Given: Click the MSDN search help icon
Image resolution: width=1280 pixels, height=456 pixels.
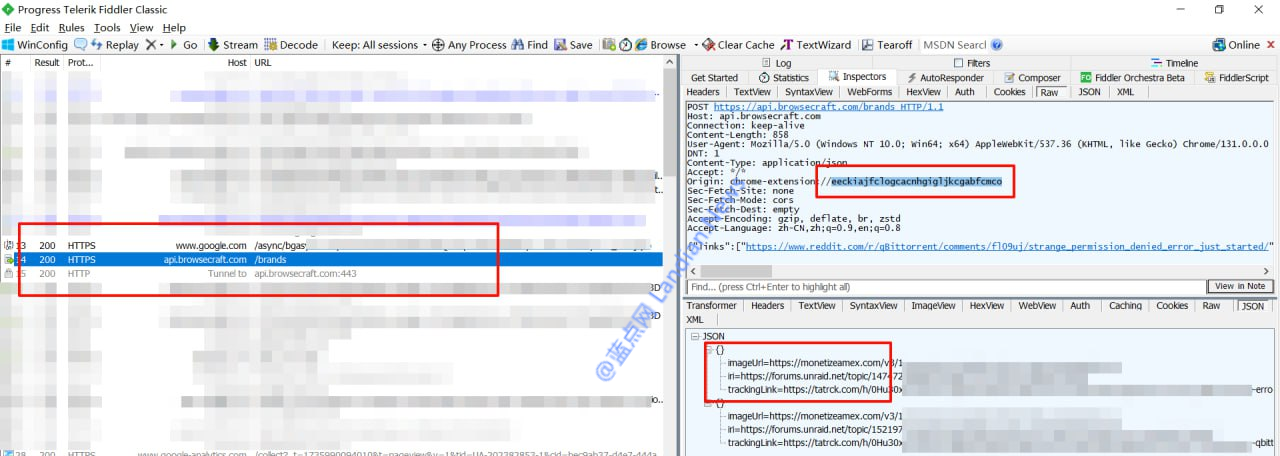Looking at the screenshot, I should [997, 45].
